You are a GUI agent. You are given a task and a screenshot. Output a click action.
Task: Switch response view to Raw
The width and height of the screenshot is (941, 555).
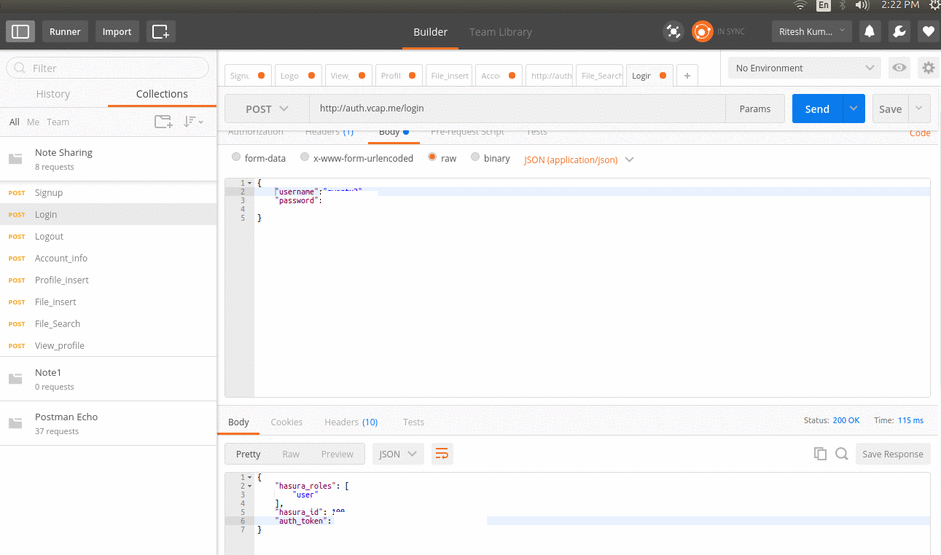click(x=290, y=454)
